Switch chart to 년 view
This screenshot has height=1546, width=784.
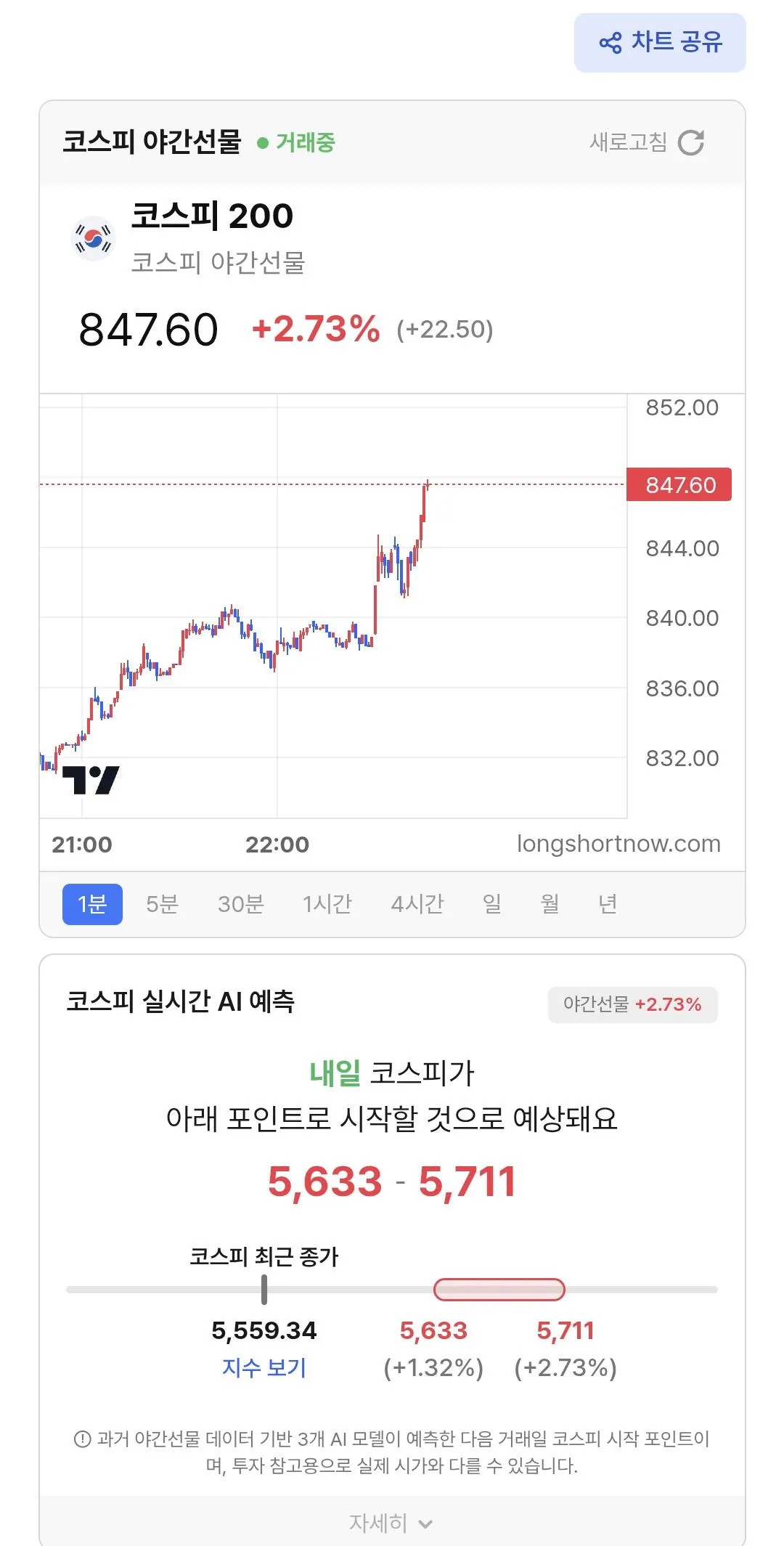click(x=608, y=904)
